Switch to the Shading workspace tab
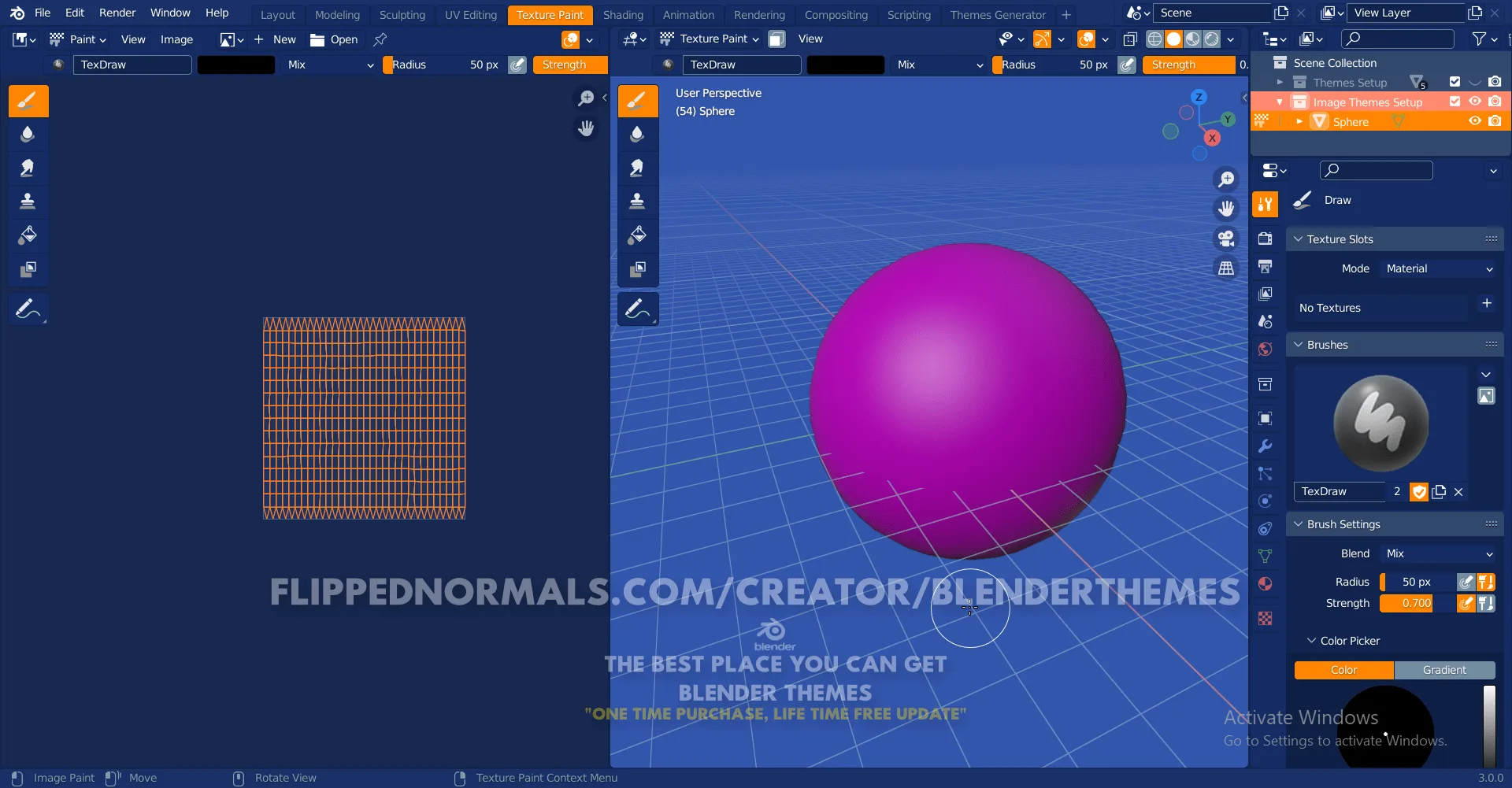1512x788 pixels. pos(623,14)
